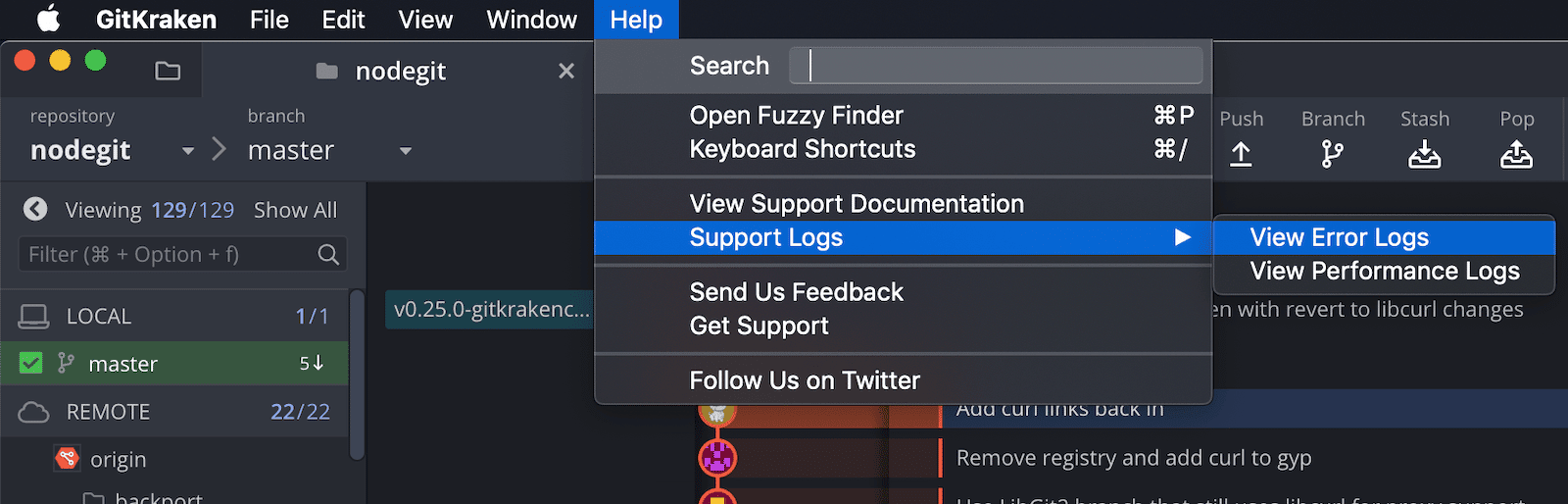Click the Push toolbar icon
The image size is (1568, 504).
click(x=1241, y=154)
